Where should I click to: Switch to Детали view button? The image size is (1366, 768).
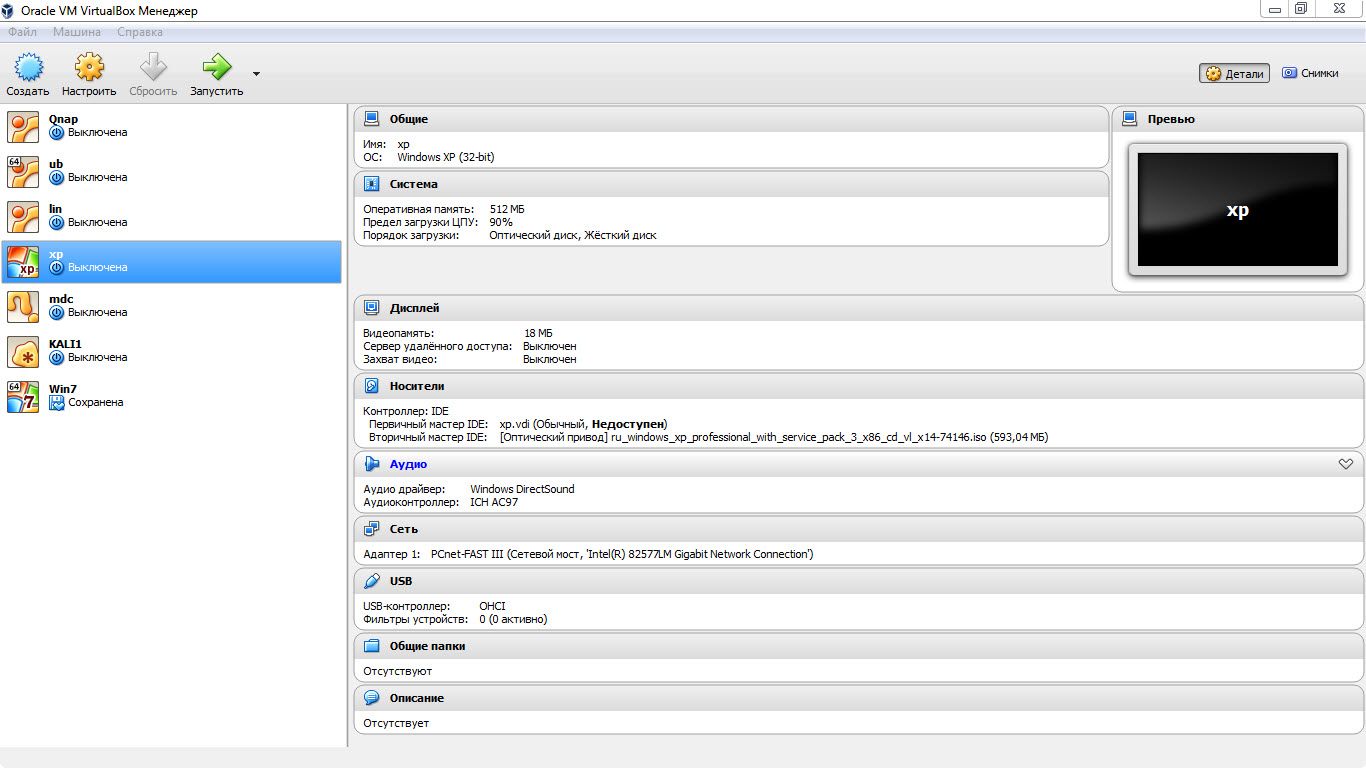(x=1234, y=73)
